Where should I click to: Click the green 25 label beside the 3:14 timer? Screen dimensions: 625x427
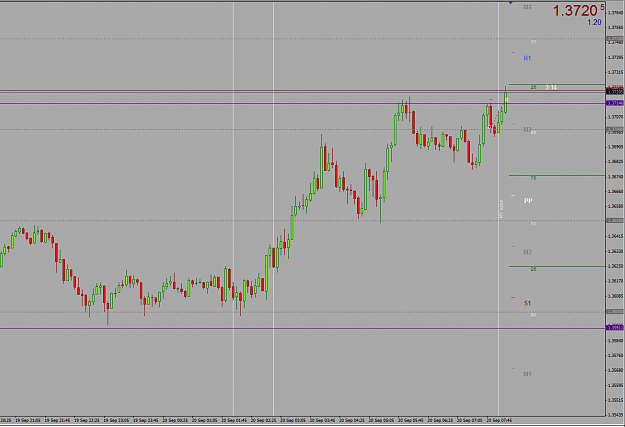click(x=533, y=87)
